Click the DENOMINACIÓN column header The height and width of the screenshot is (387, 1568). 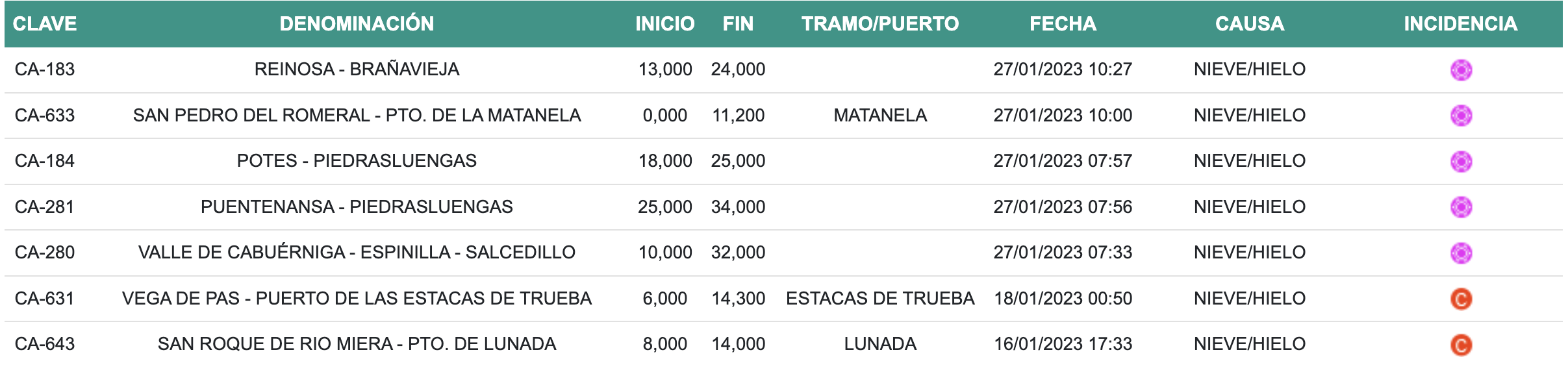(357, 24)
